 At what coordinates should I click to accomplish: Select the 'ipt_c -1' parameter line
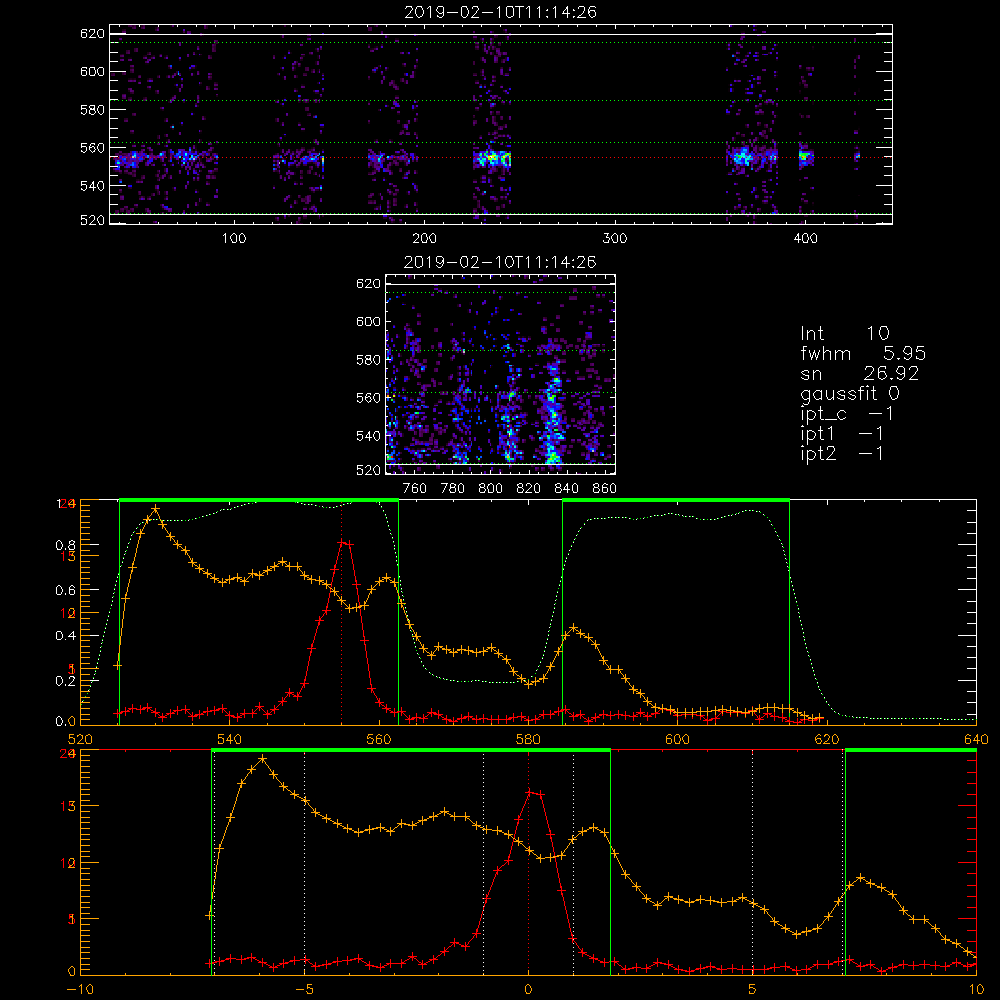point(847,414)
